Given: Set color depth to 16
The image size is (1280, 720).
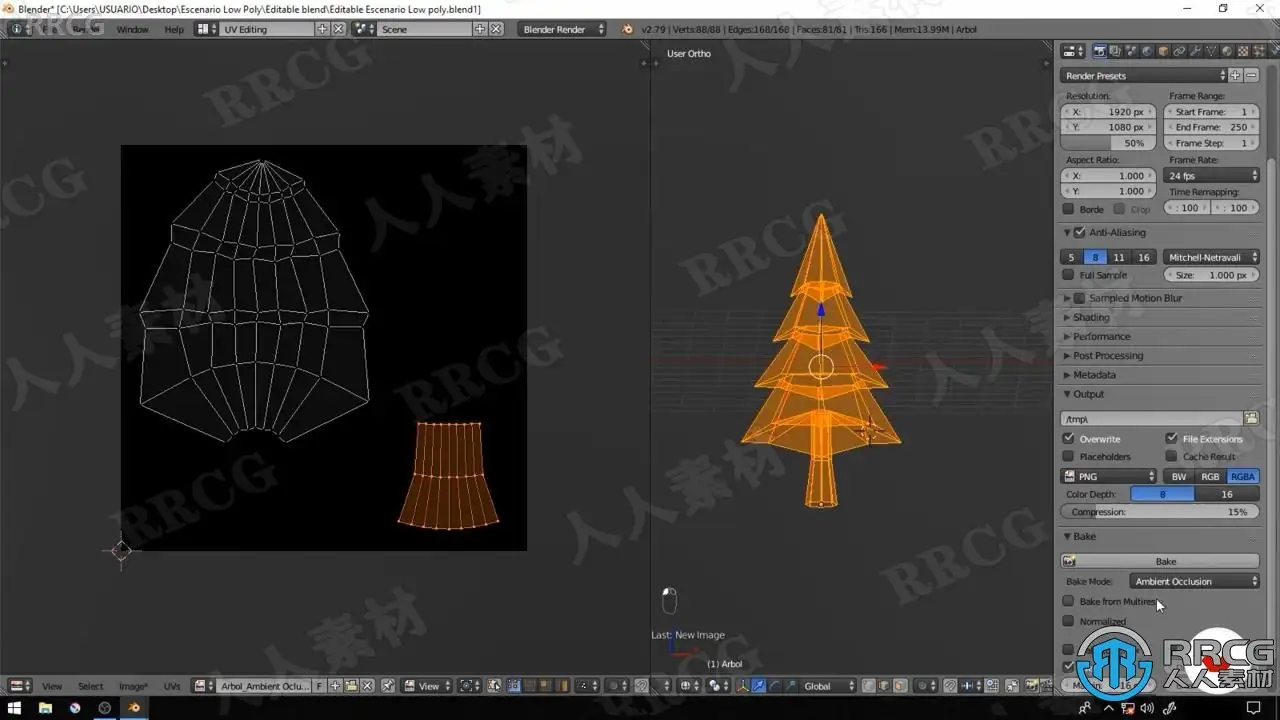Looking at the screenshot, I should [1227, 494].
